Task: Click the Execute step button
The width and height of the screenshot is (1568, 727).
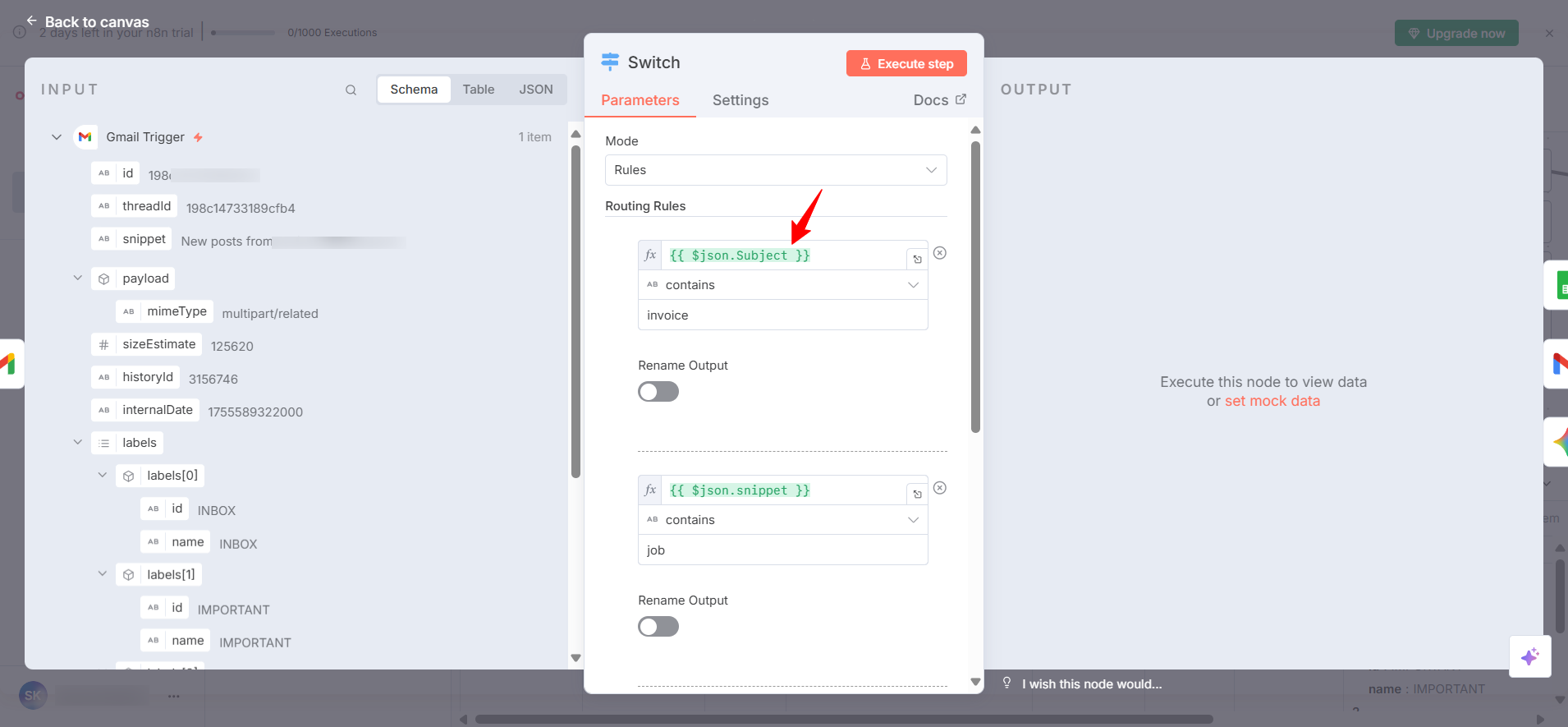Action: pos(906,64)
